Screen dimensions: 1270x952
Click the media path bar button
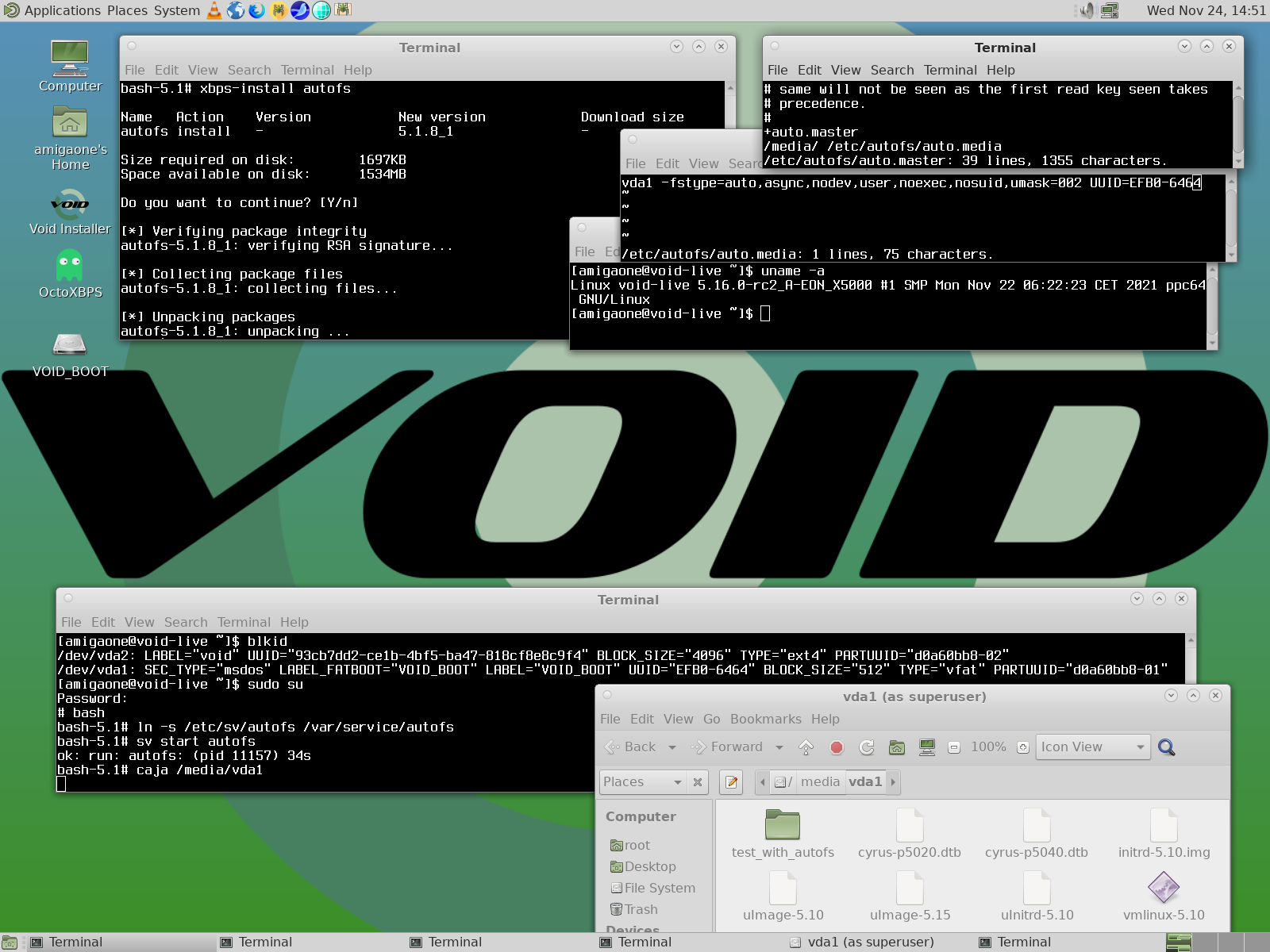tap(820, 782)
